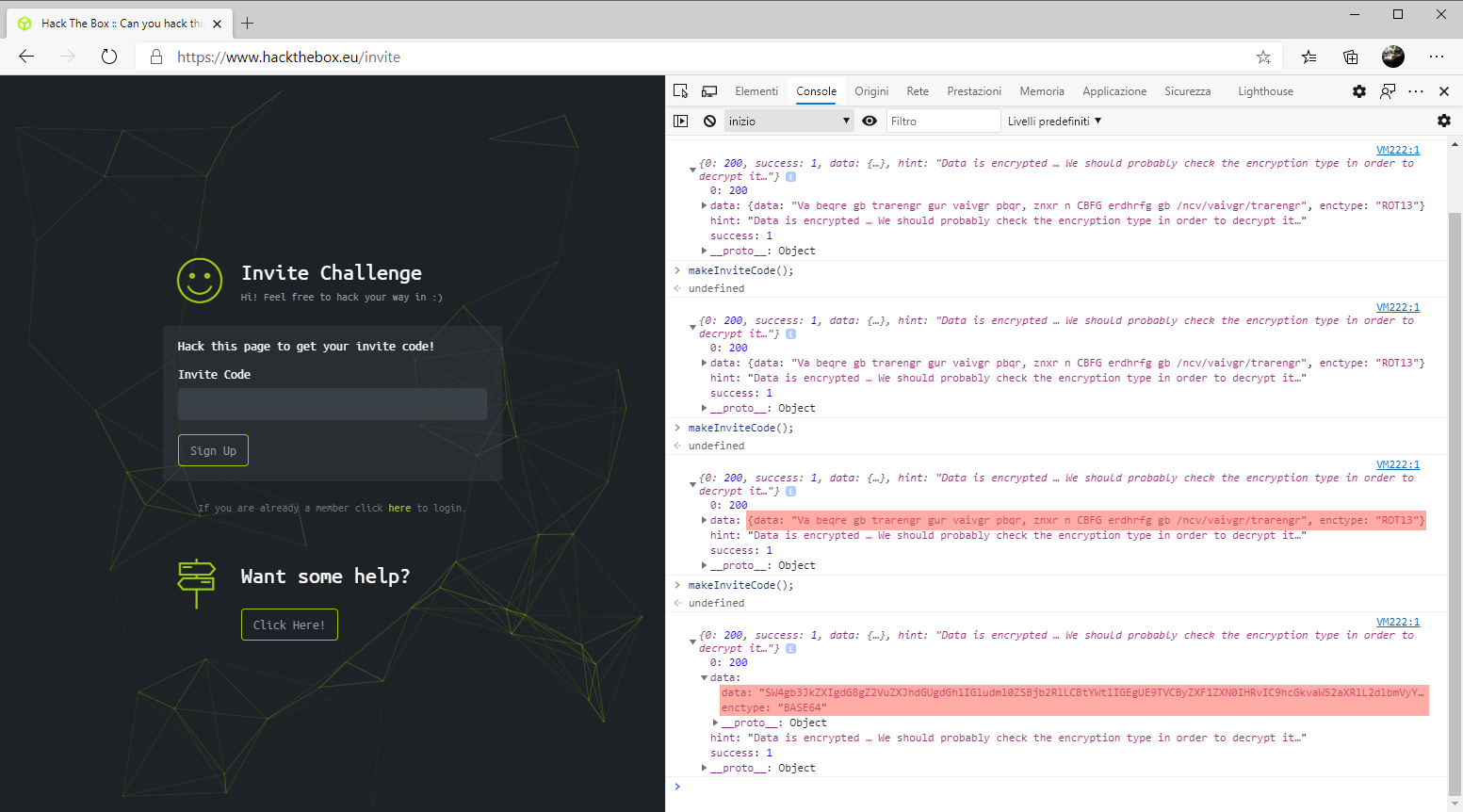Expand the last __proto__ Object entry
The height and width of the screenshot is (812, 1463).
(704, 769)
